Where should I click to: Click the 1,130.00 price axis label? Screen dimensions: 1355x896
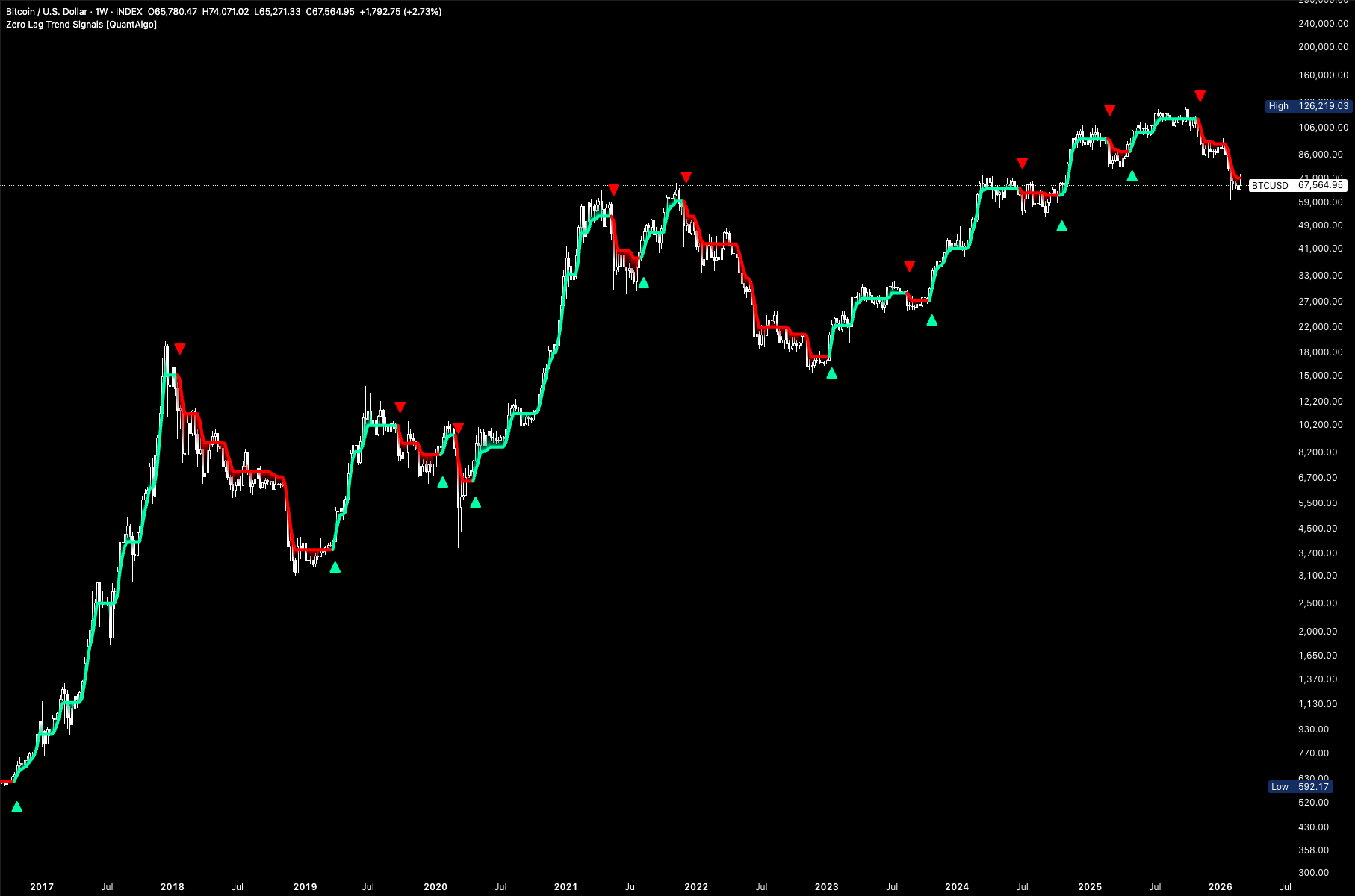(1318, 704)
